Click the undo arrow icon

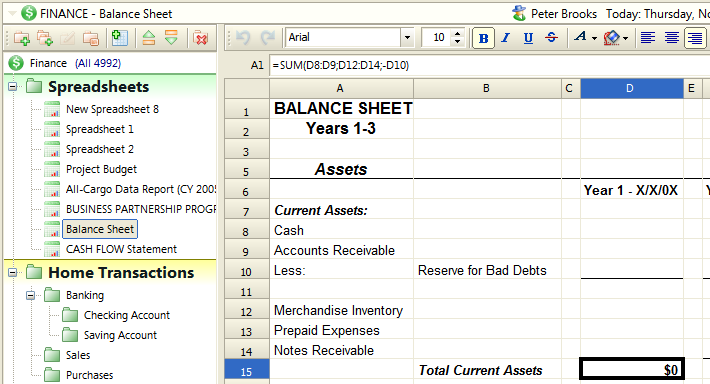[x=243, y=38]
